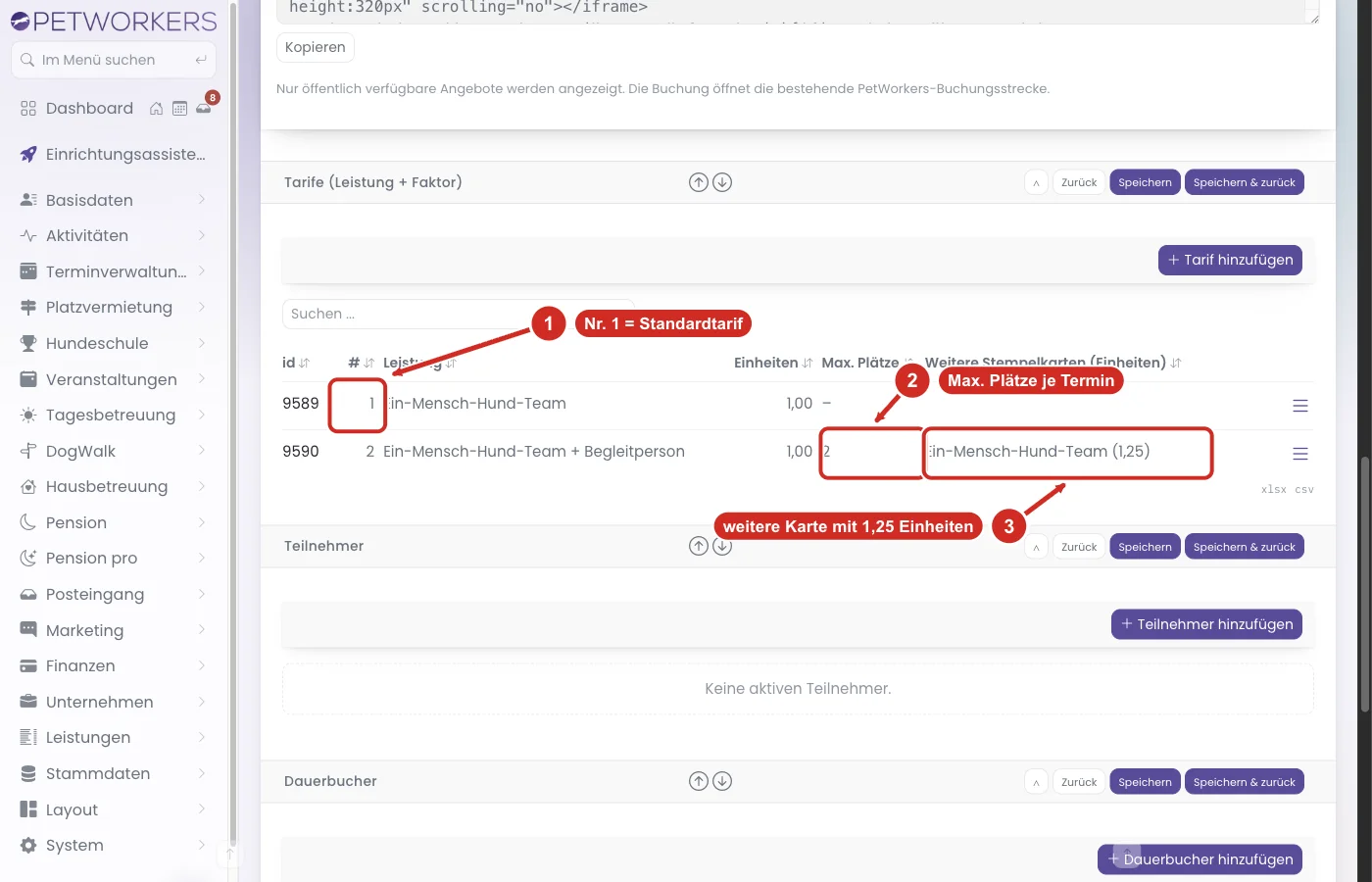
Task: Open the home icon next to Dashboard
Action: click(x=156, y=109)
